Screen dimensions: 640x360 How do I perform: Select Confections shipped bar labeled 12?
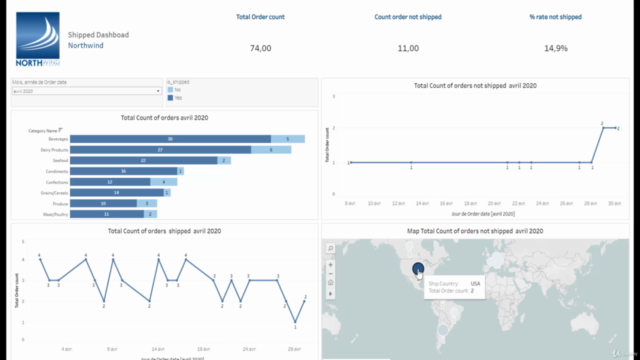pos(110,182)
